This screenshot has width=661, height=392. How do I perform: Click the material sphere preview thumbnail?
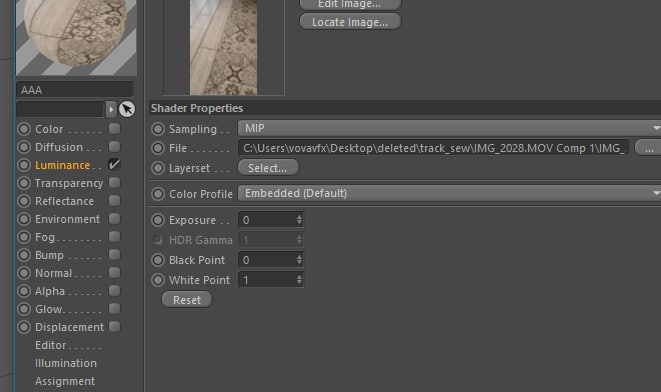(x=76, y=38)
